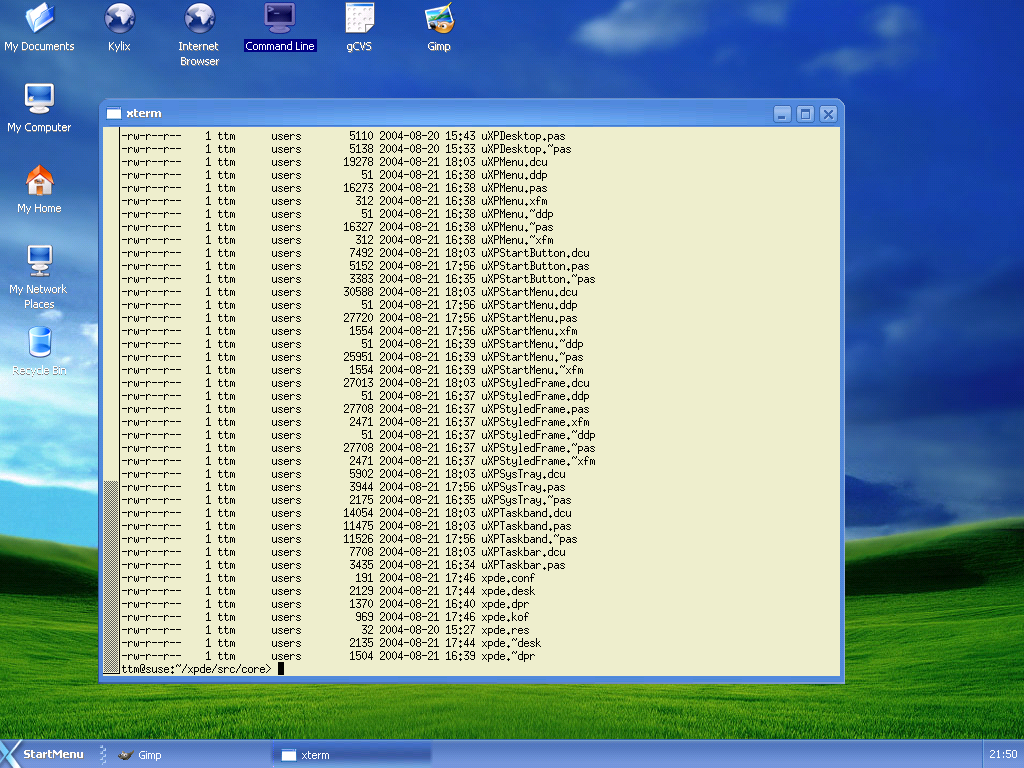Click the uXPStyledFrame.xfm filename

[x=536, y=422]
